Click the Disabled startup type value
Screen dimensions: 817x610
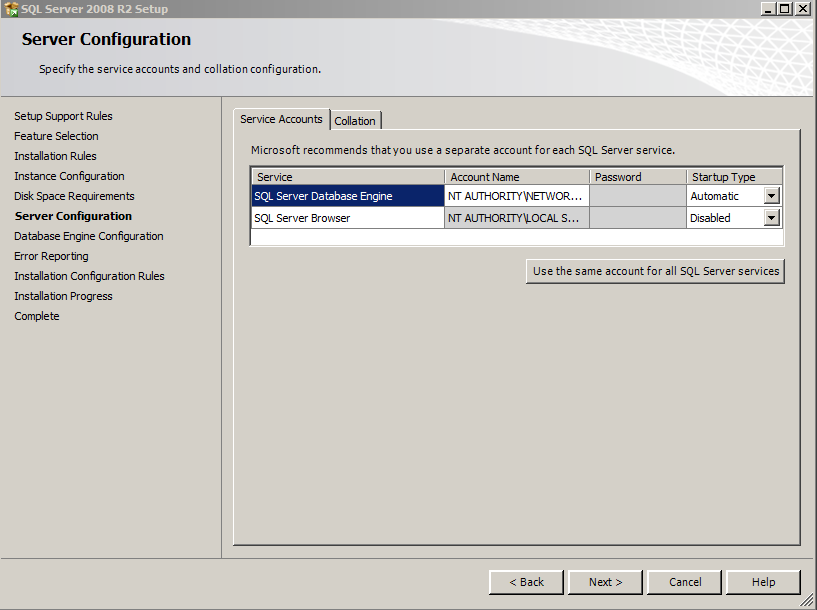click(x=710, y=218)
